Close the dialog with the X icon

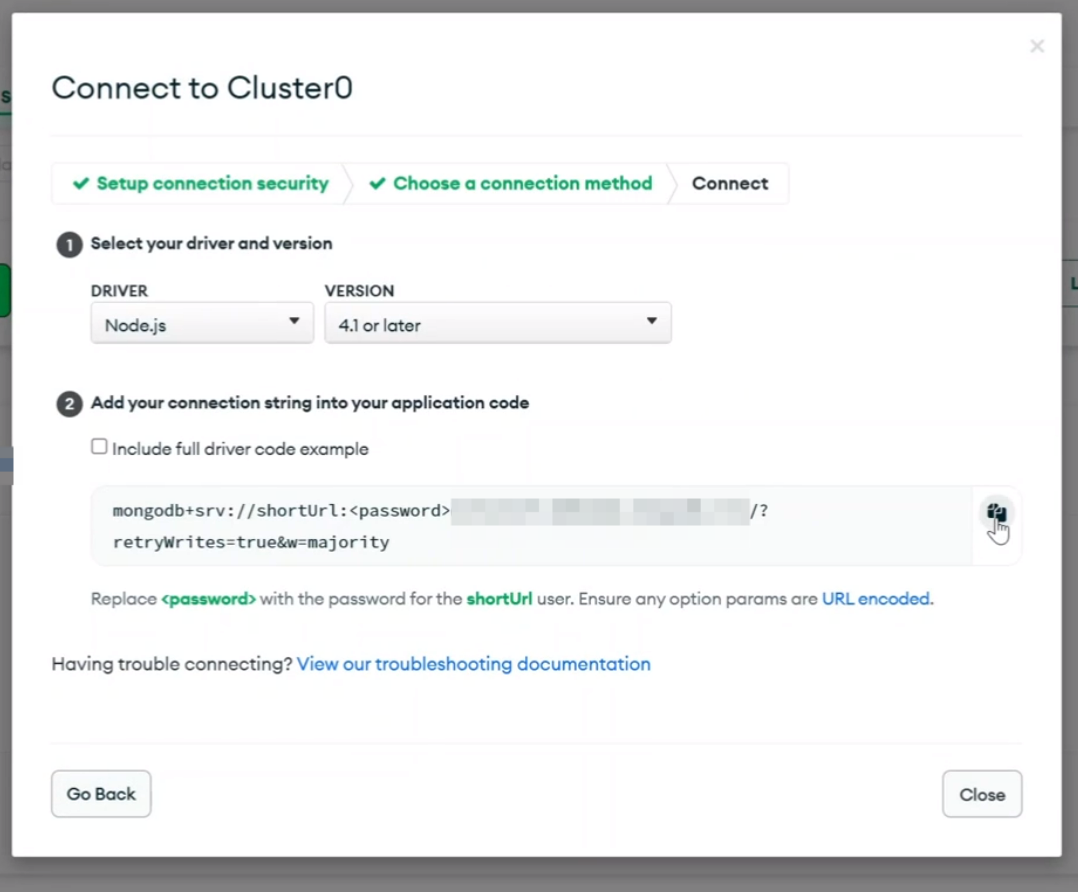click(x=1037, y=46)
